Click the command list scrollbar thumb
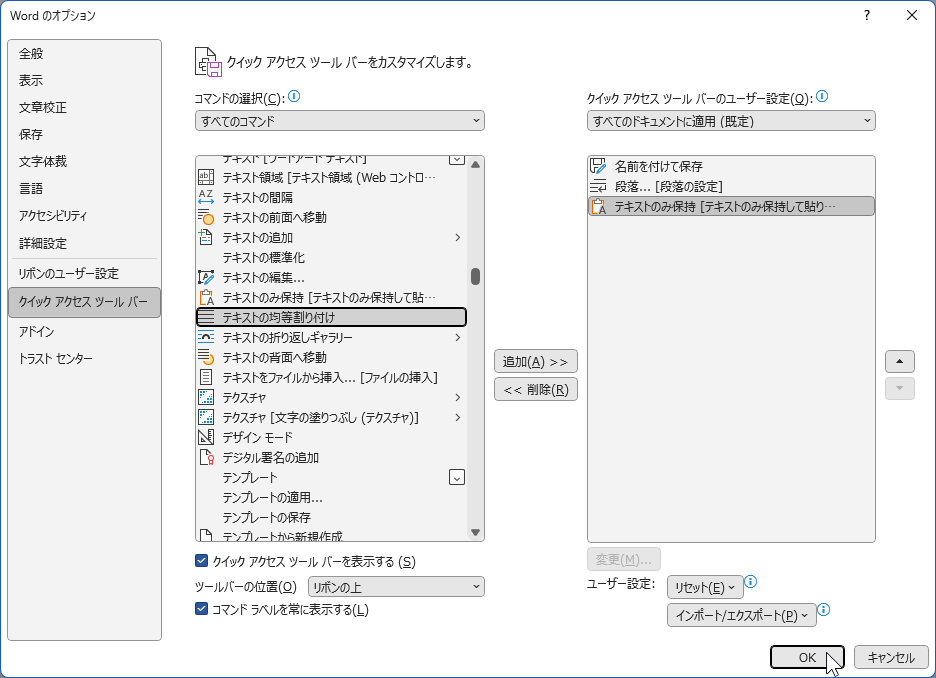Image resolution: width=936 pixels, height=678 pixels. coord(475,276)
